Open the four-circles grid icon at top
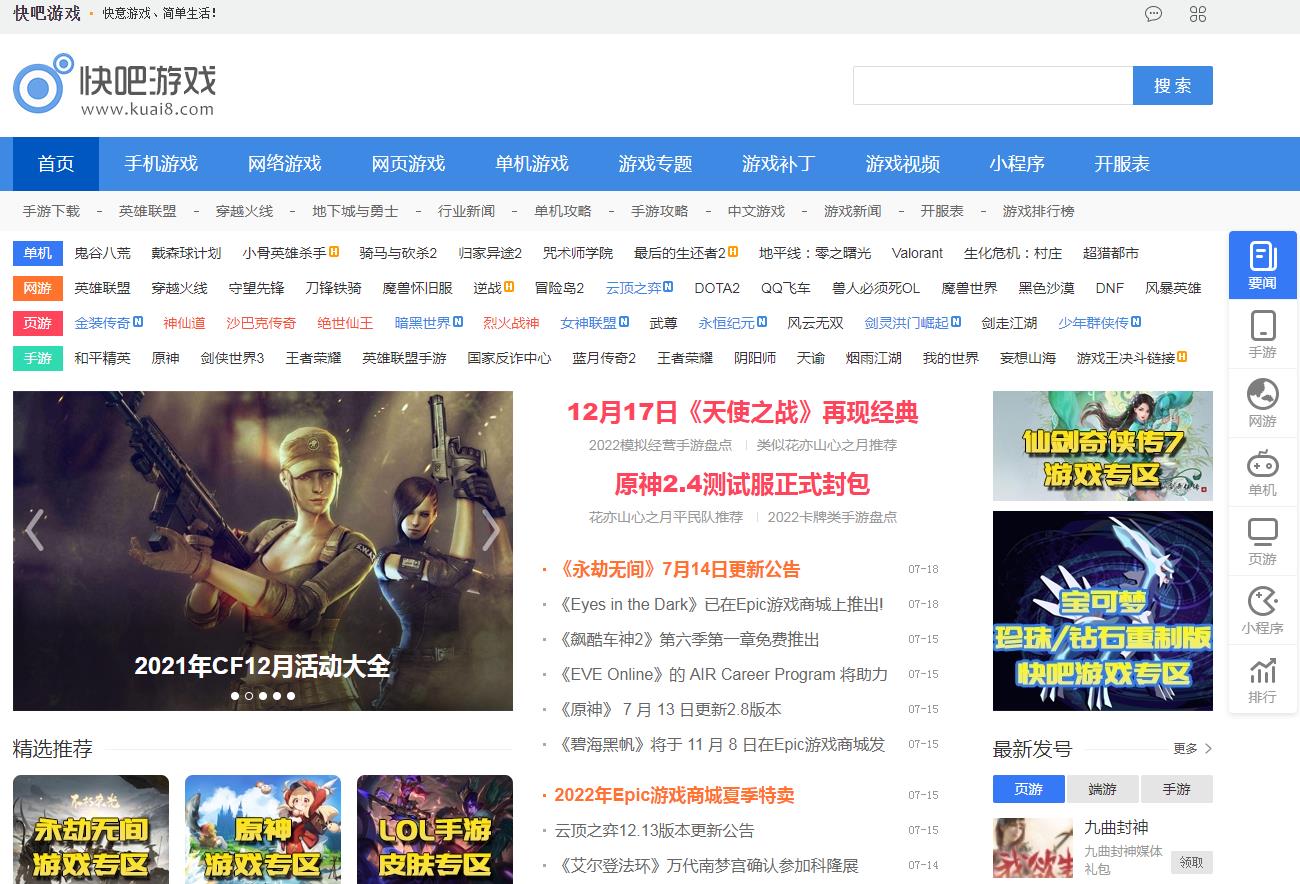 tap(1198, 14)
